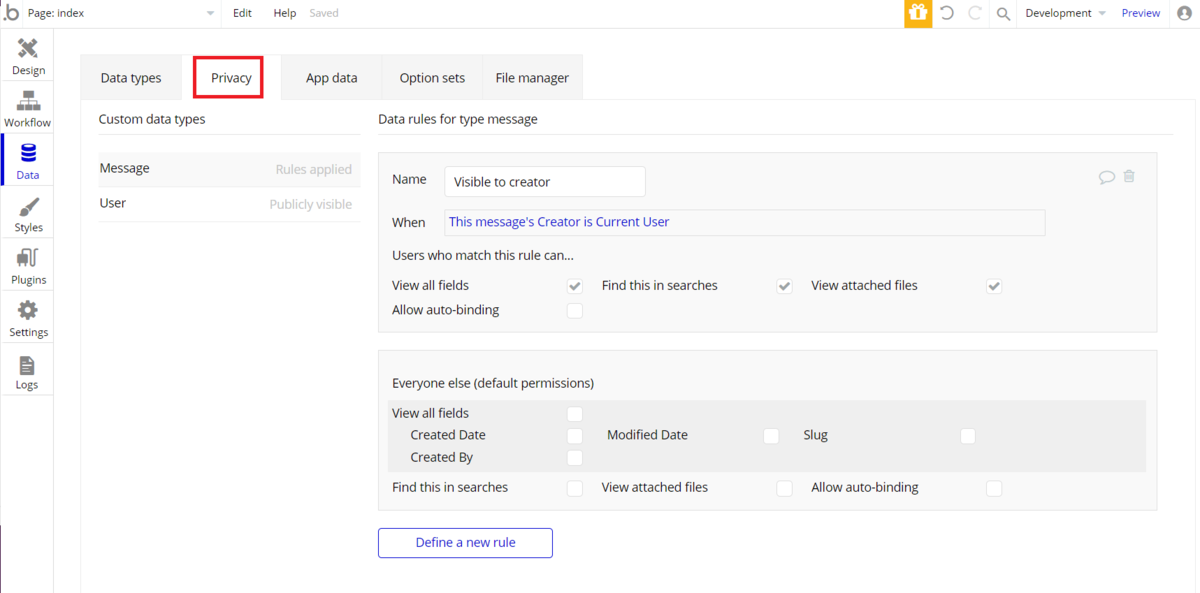Open the Workflow editor icon
Image resolution: width=1200 pixels, height=593 pixels.
click(x=28, y=108)
